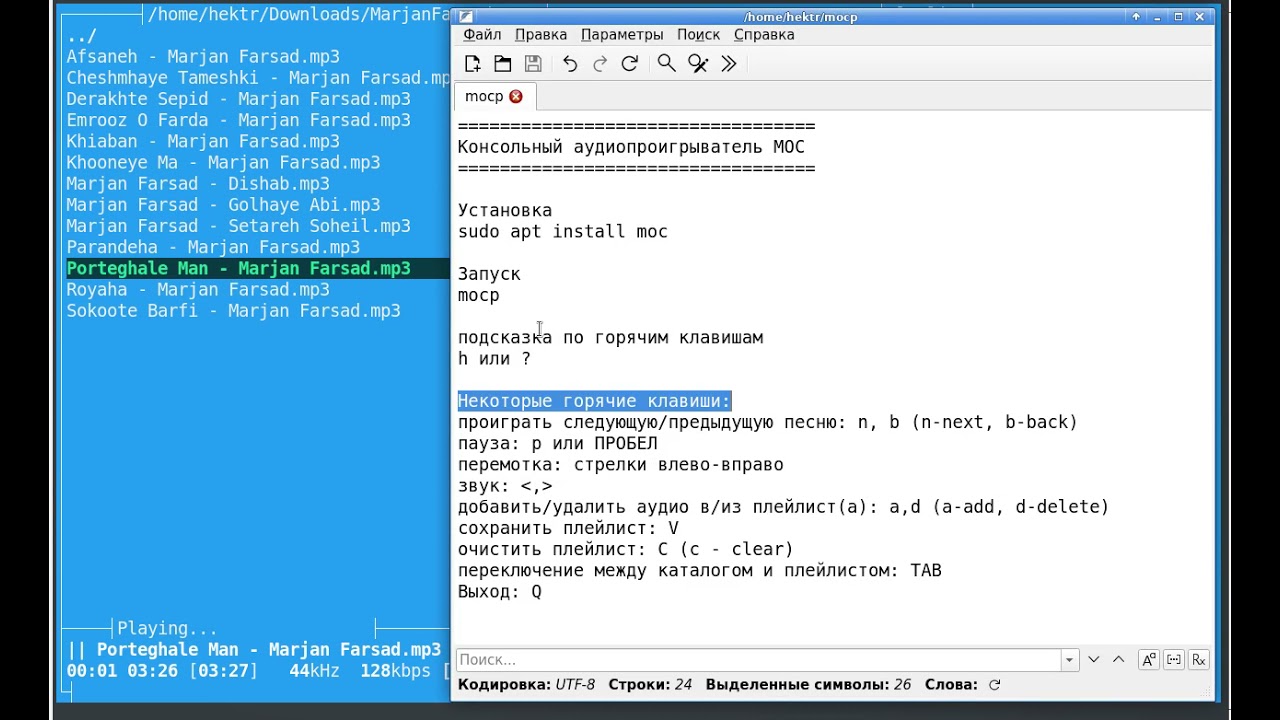Click the пауза: p или ПРОБЕЛ line
1280x720 pixels.
pyautogui.click(x=558, y=443)
